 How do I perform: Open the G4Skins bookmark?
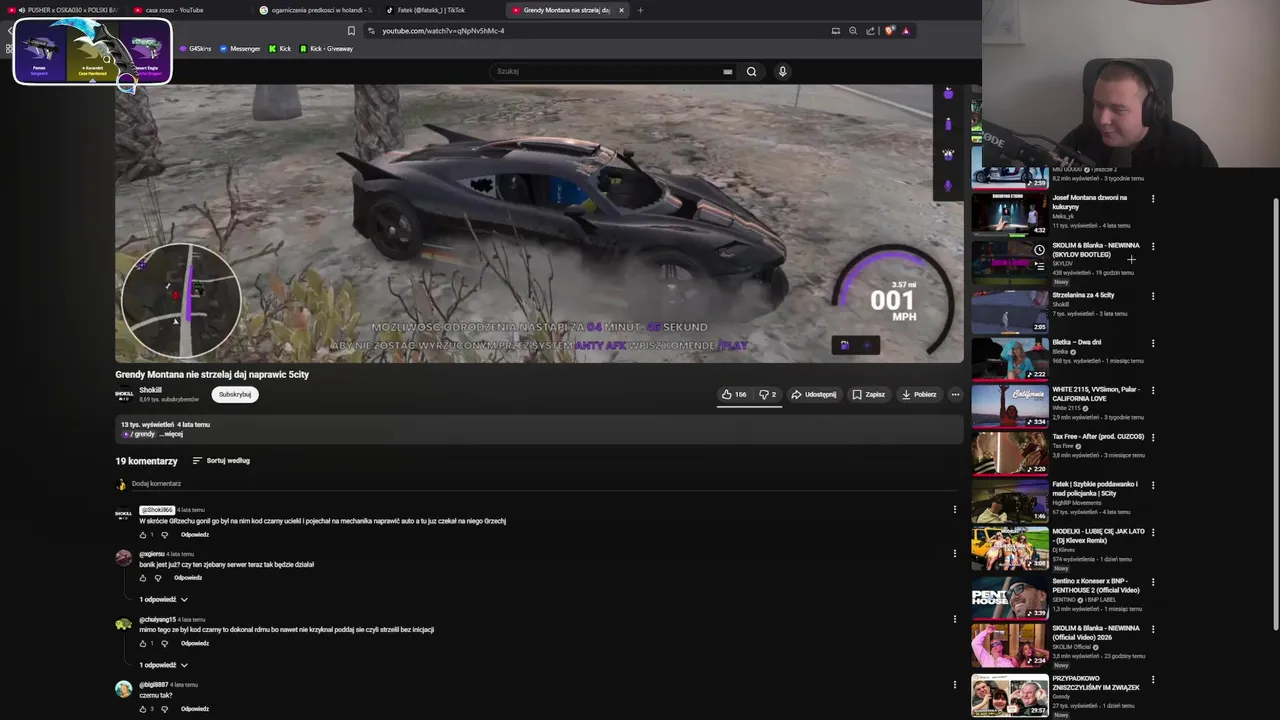(x=195, y=48)
